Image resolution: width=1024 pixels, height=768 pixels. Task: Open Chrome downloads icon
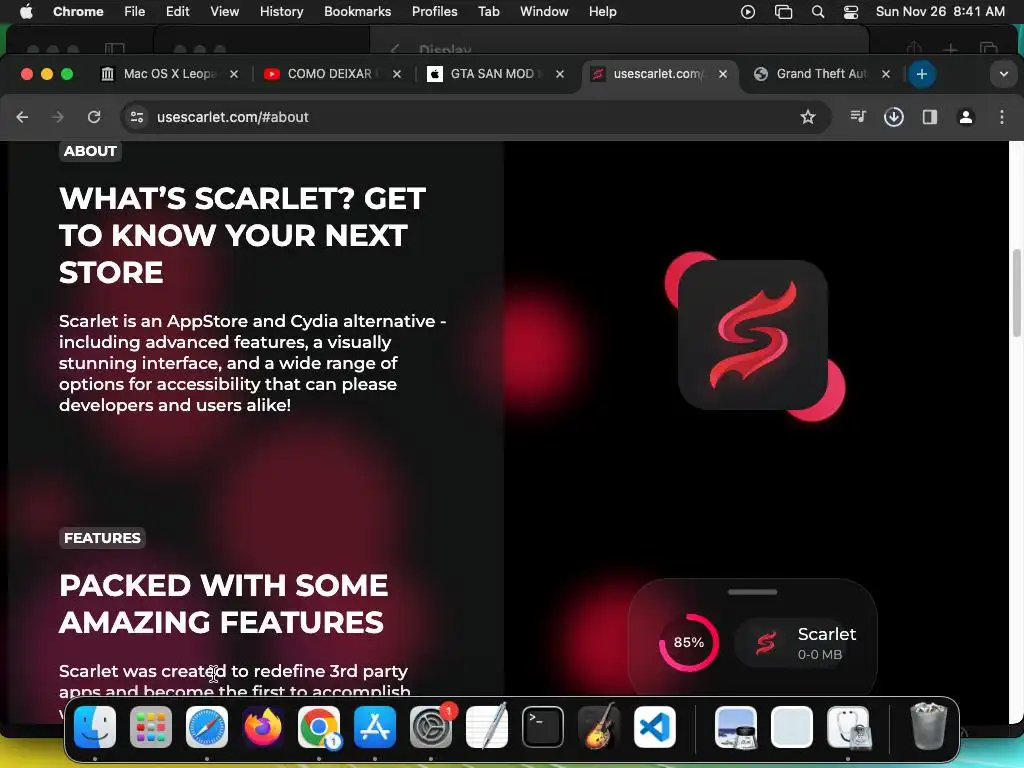pyautogui.click(x=893, y=117)
